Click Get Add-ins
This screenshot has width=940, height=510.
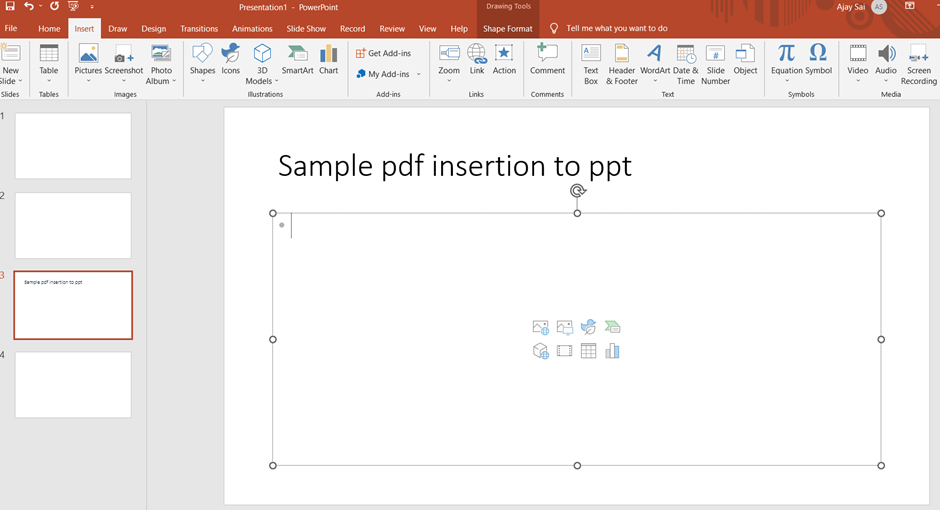[x=384, y=53]
